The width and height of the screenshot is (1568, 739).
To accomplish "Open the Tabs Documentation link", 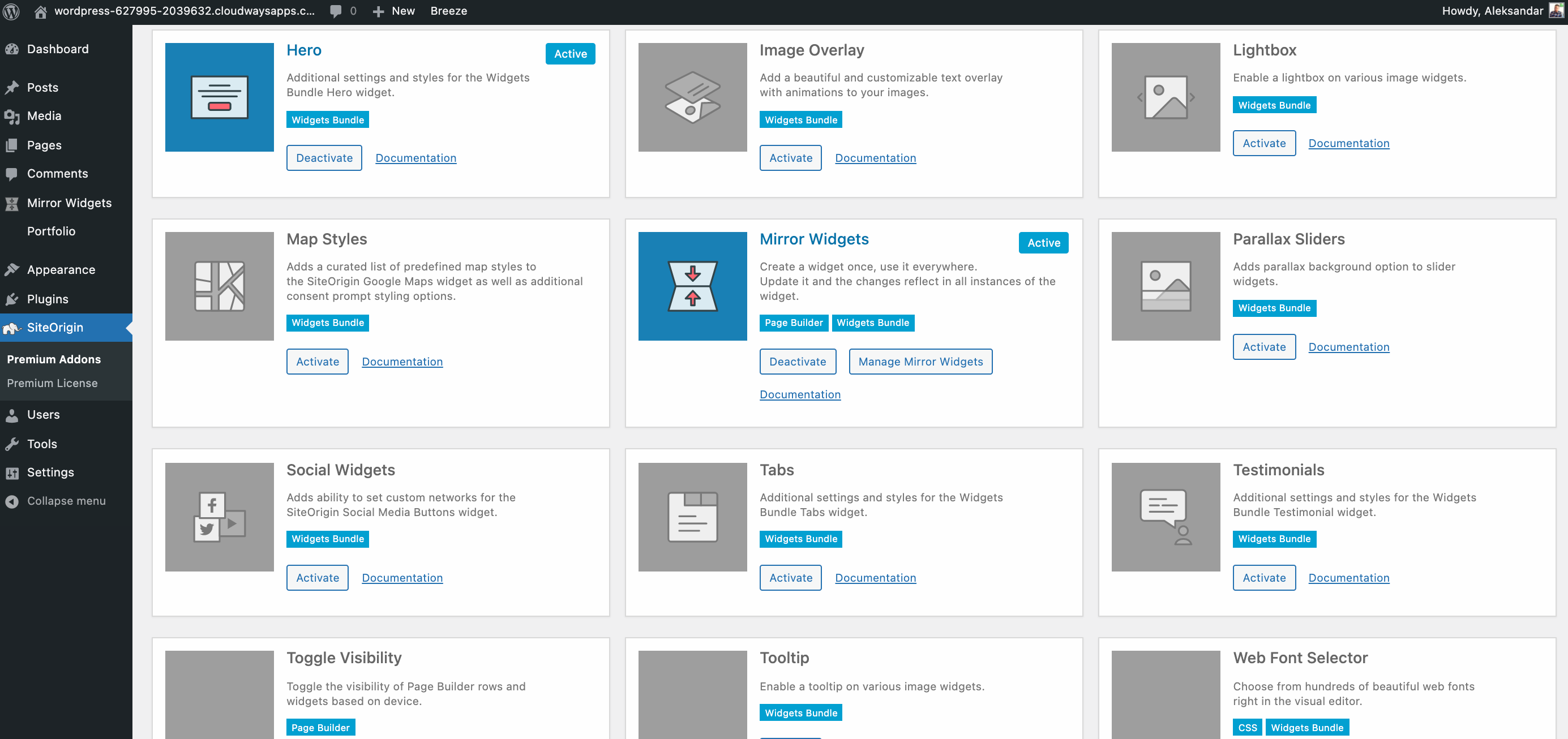I will coord(875,577).
